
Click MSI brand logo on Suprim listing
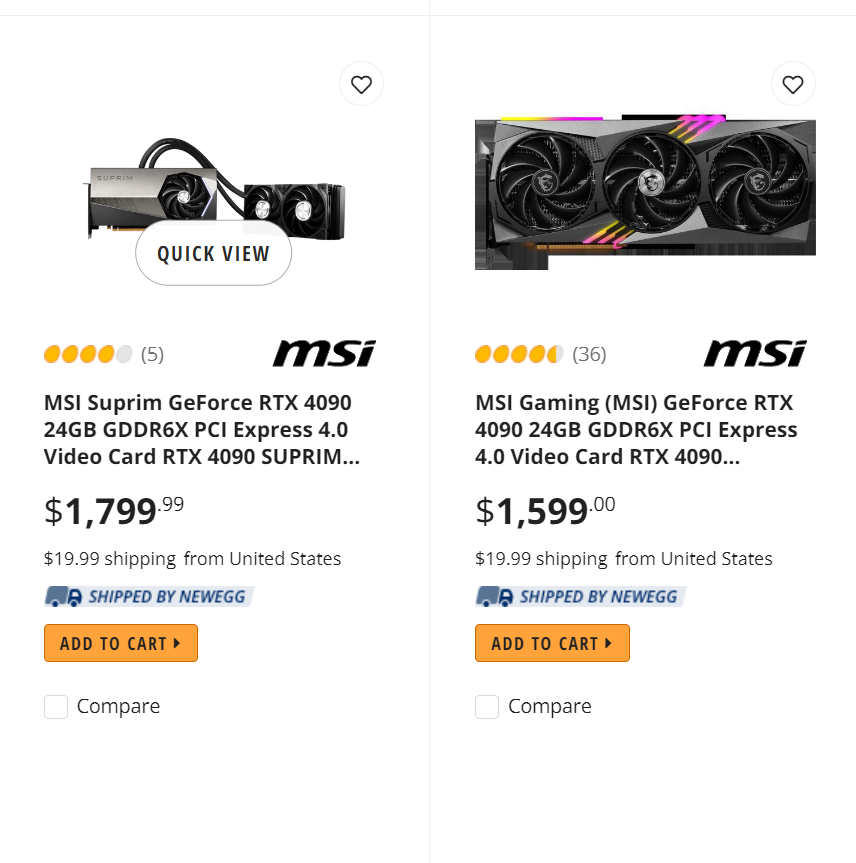click(x=324, y=353)
